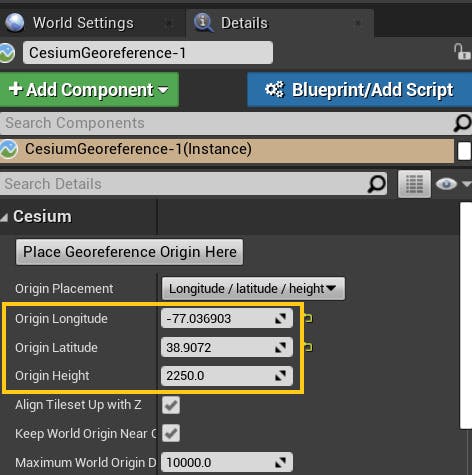472x475 pixels.
Task: Switch to the World Settings tab
Action: click(83, 23)
